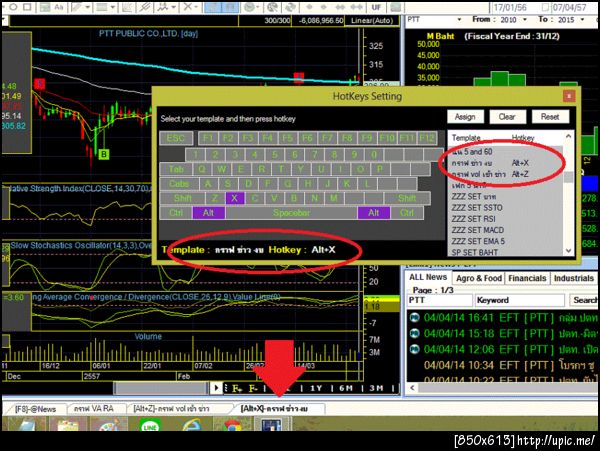
Task: Select the 'ZZZ SET EMA 5' template row
Action: point(505,241)
